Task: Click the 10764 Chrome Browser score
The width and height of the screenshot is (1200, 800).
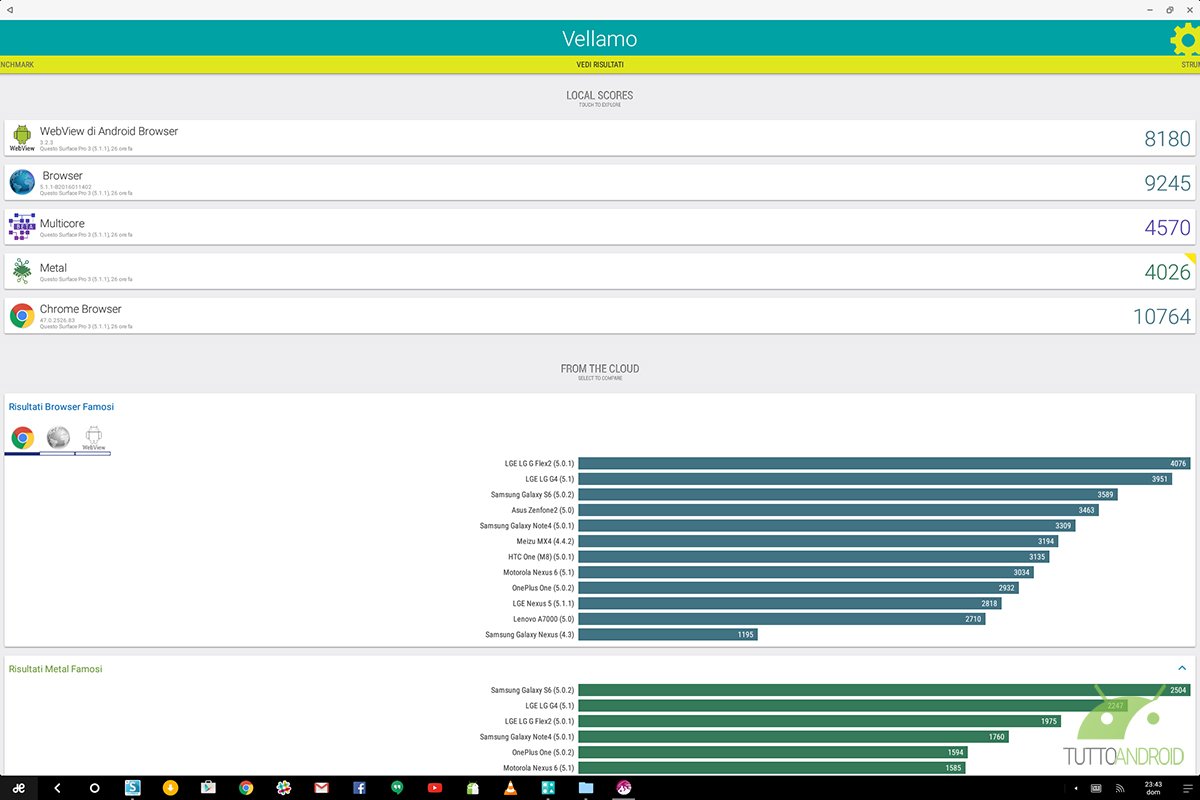Action: point(1162,317)
